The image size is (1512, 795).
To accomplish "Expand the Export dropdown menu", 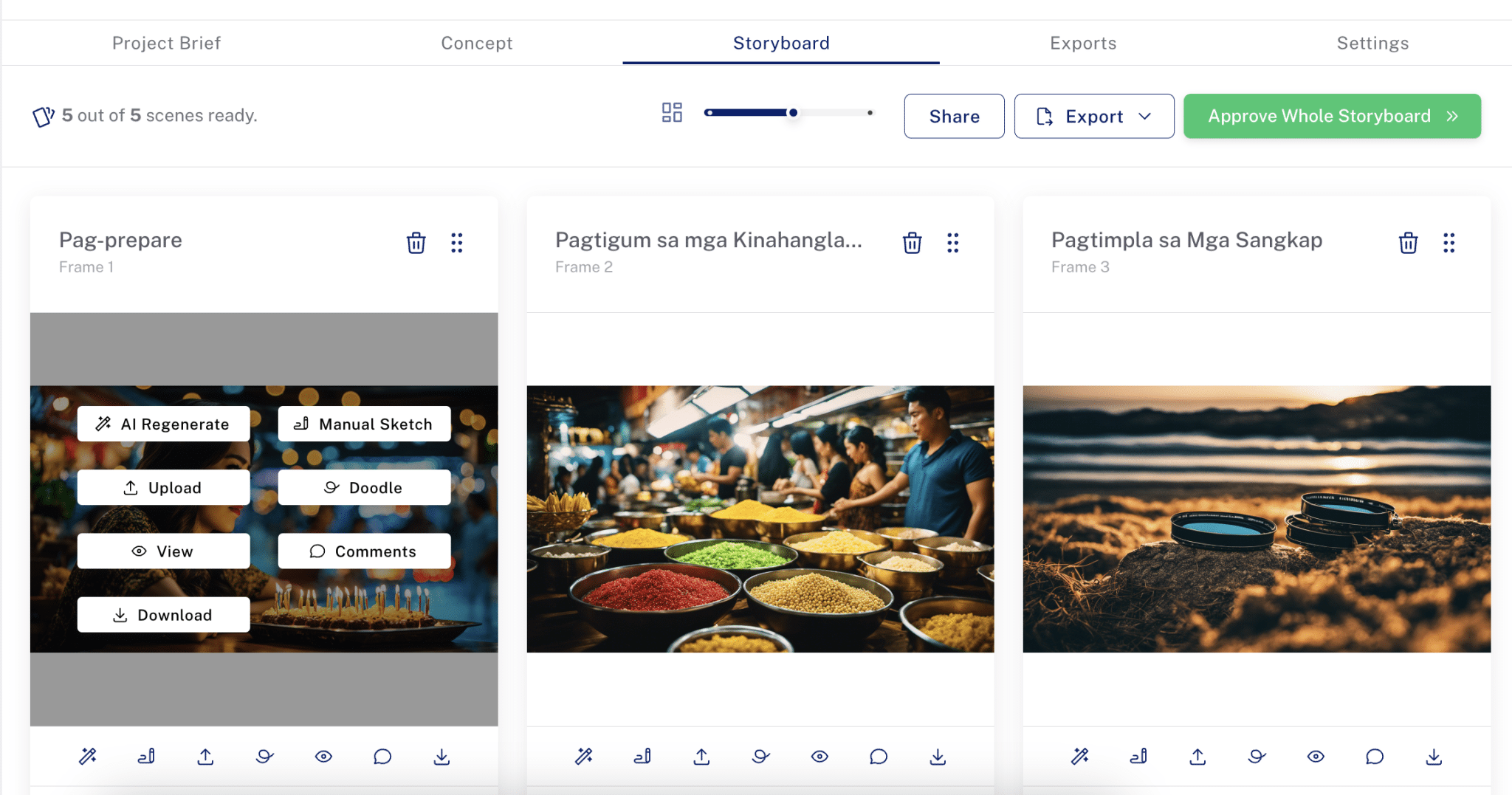I will point(1093,116).
